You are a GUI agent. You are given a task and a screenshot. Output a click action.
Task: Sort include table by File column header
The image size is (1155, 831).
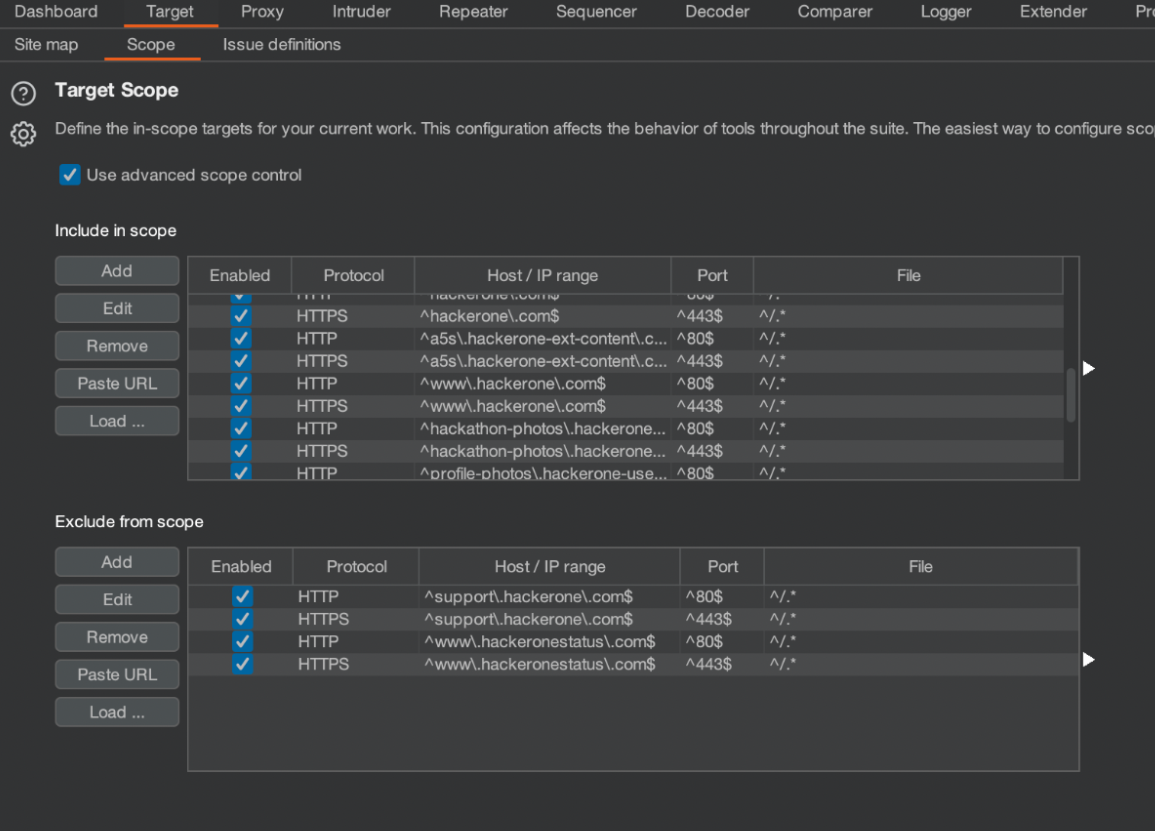(908, 276)
